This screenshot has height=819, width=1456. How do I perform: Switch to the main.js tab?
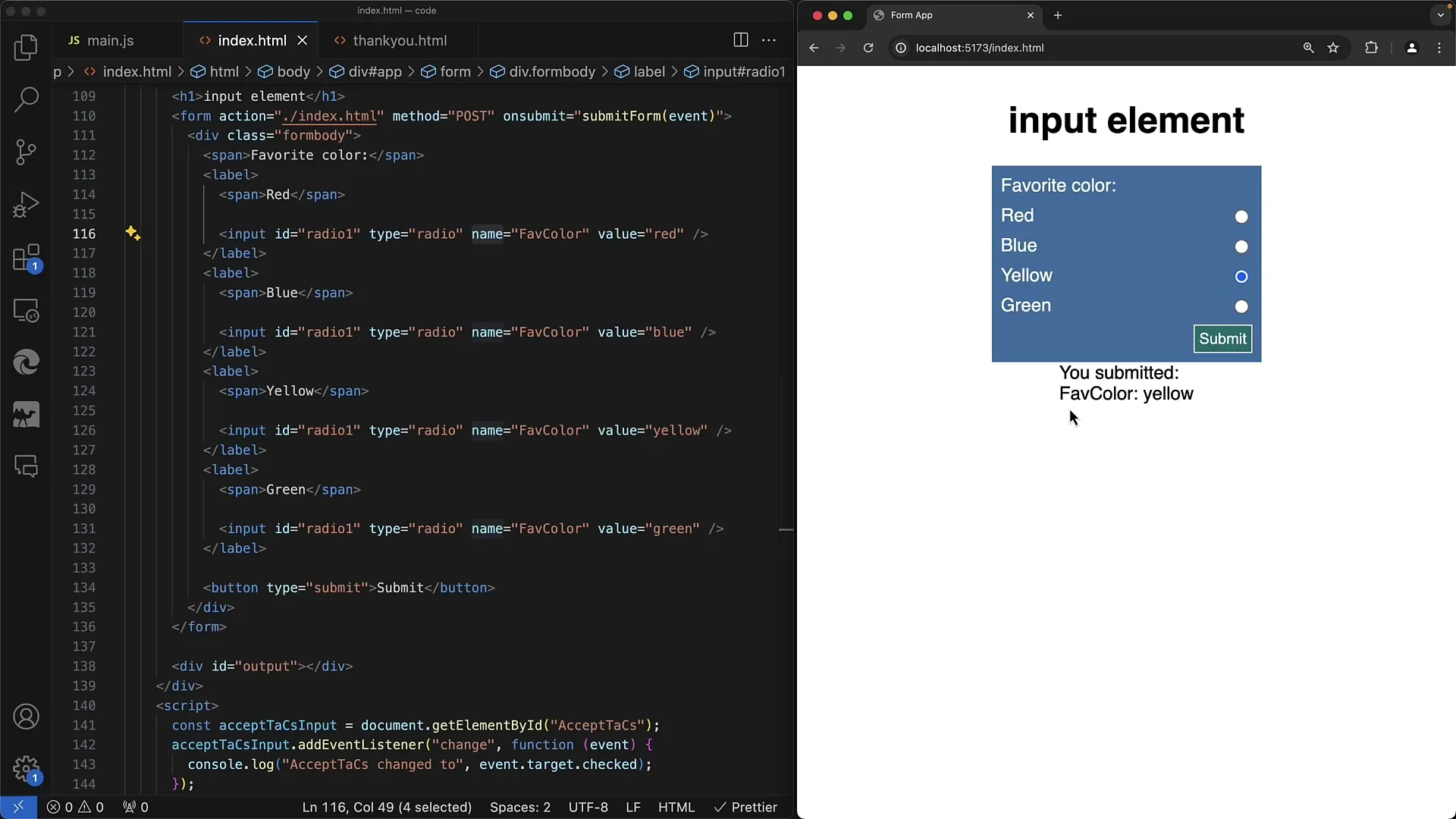click(x=111, y=40)
